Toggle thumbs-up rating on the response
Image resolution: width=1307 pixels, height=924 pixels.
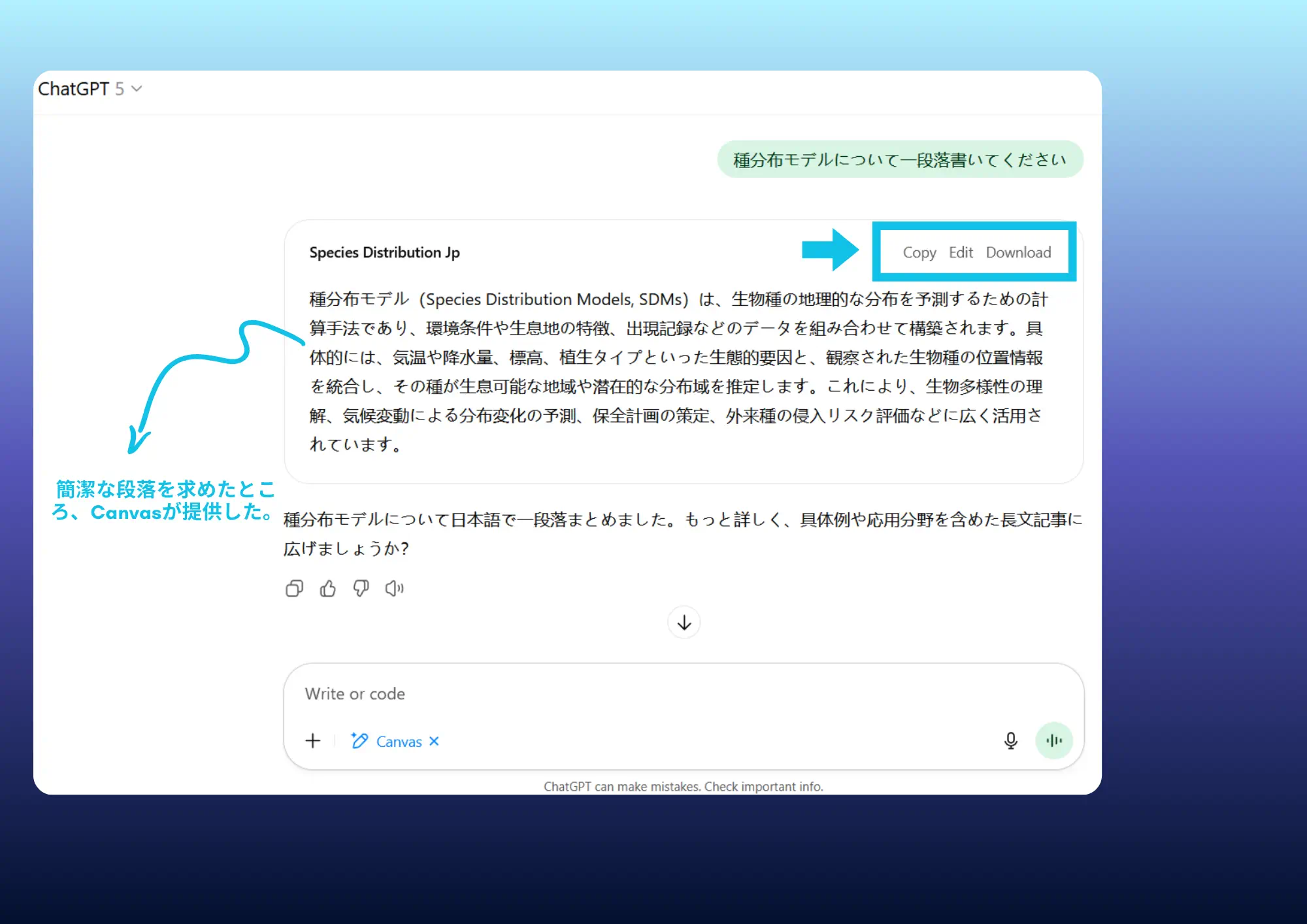point(327,587)
